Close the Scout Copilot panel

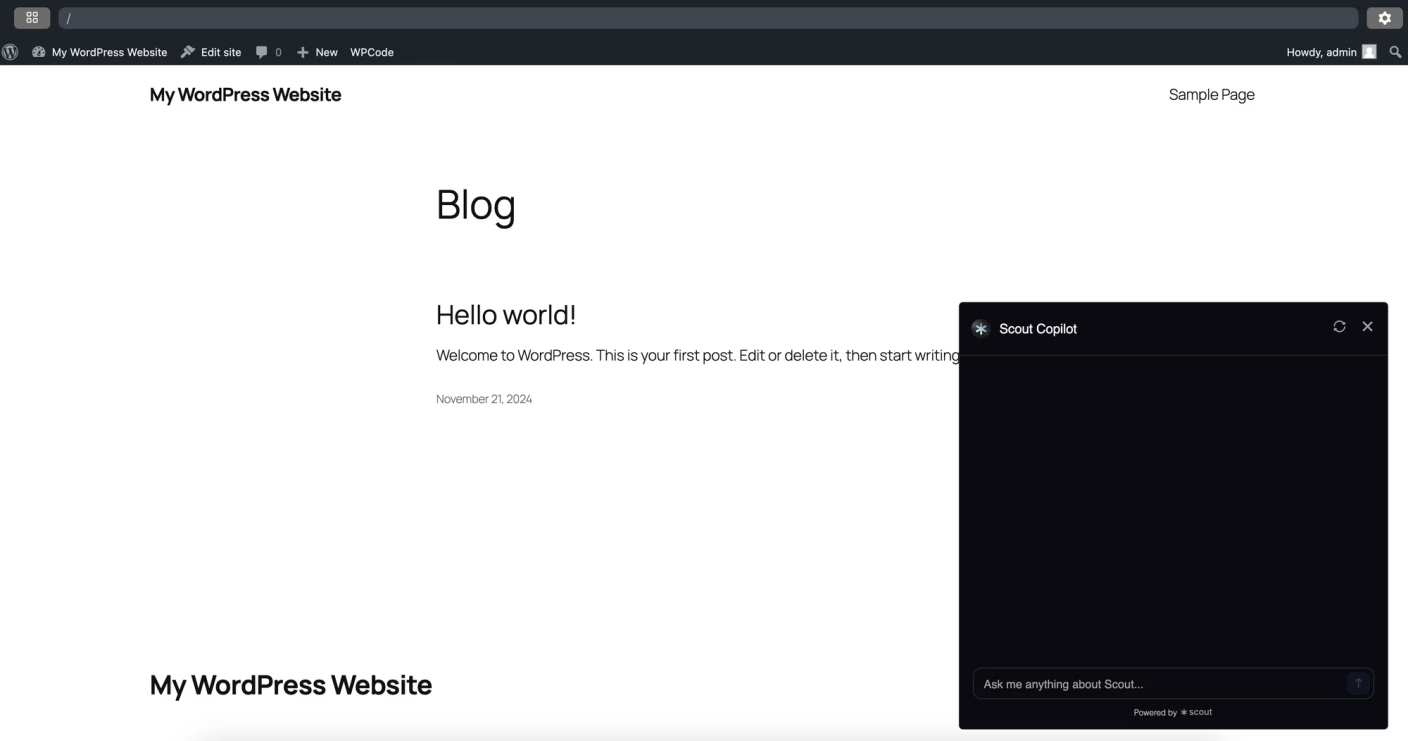[x=1367, y=327]
